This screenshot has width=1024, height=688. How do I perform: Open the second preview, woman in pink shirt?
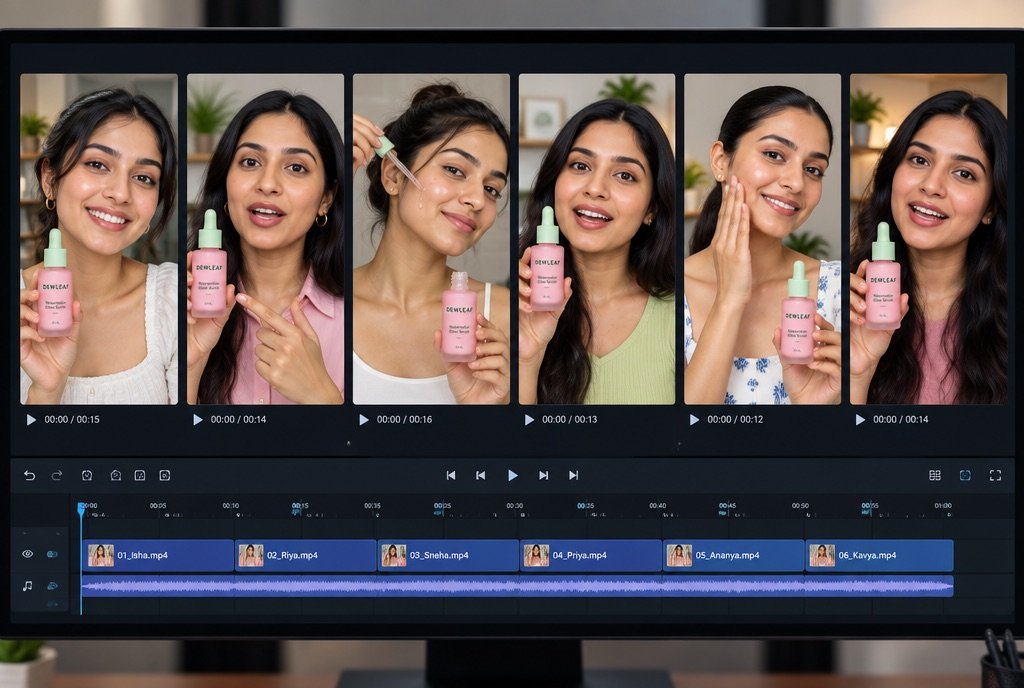click(x=265, y=239)
